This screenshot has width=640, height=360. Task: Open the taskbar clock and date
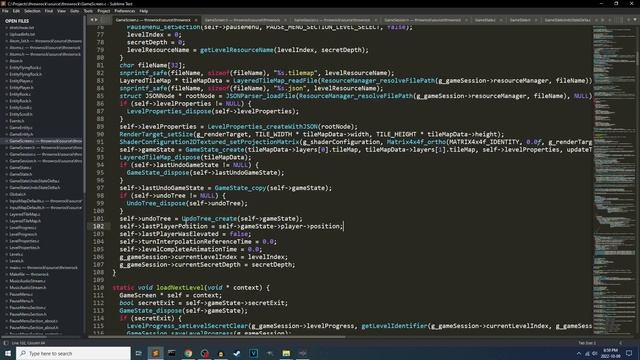coord(611,353)
